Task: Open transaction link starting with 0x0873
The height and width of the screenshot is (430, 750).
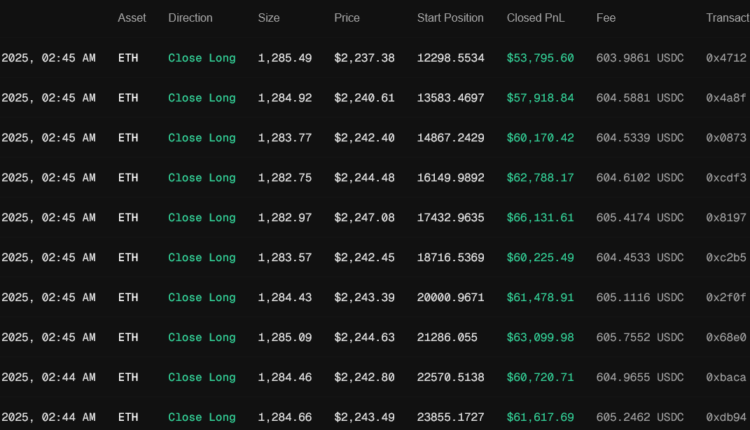Action: tap(726, 138)
